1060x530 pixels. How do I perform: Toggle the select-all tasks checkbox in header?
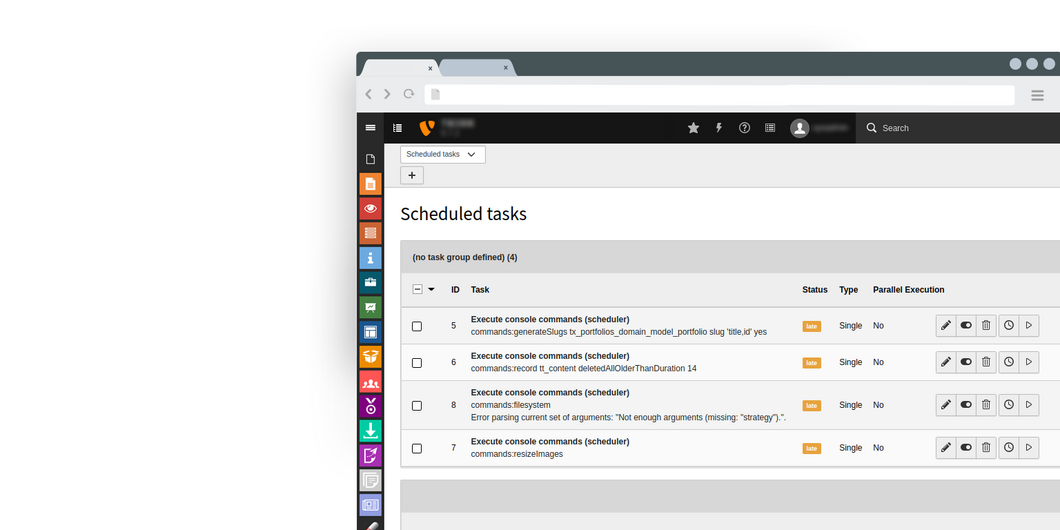pyautogui.click(x=417, y=289)
